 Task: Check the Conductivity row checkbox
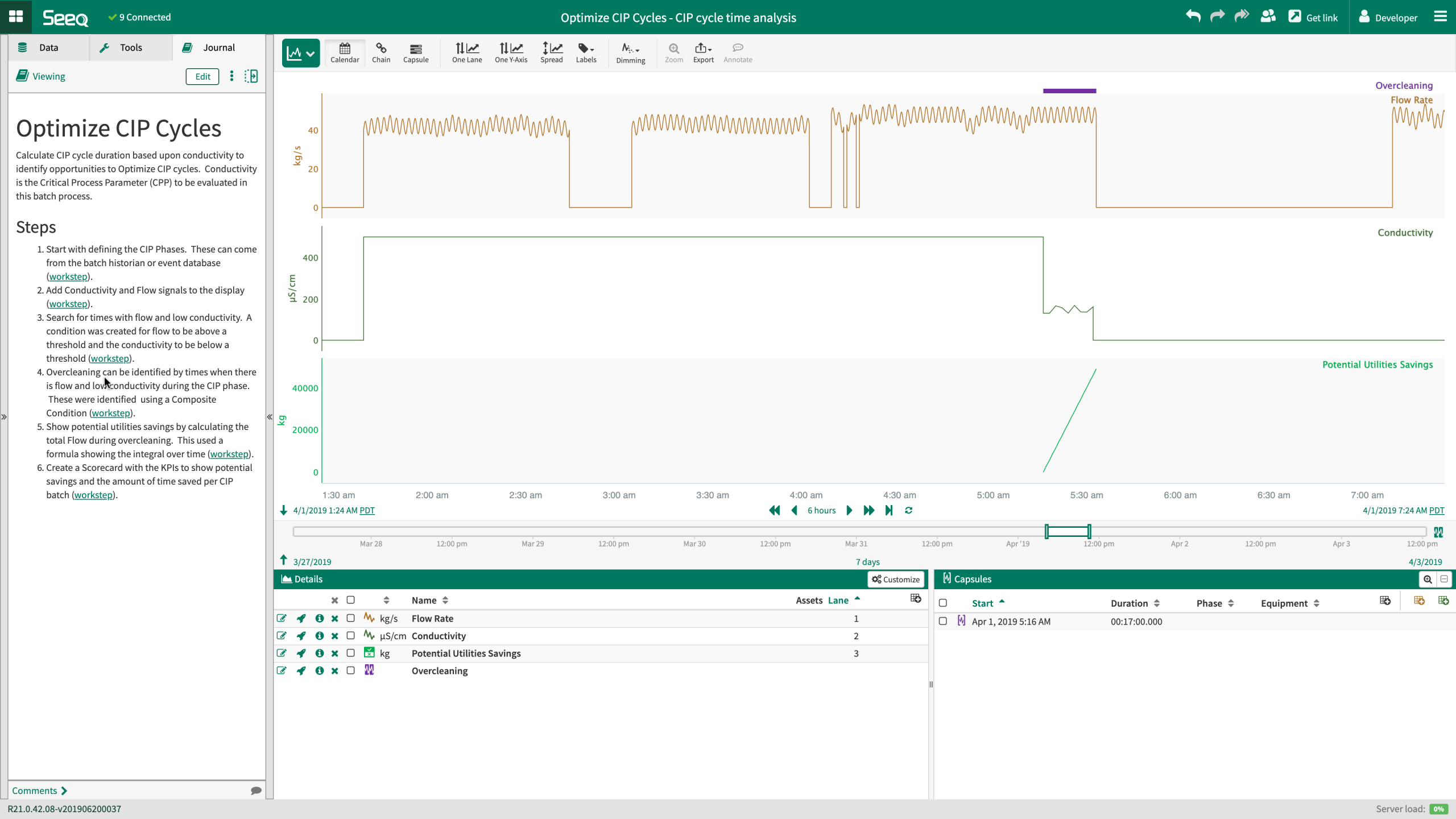coord(351,636)
